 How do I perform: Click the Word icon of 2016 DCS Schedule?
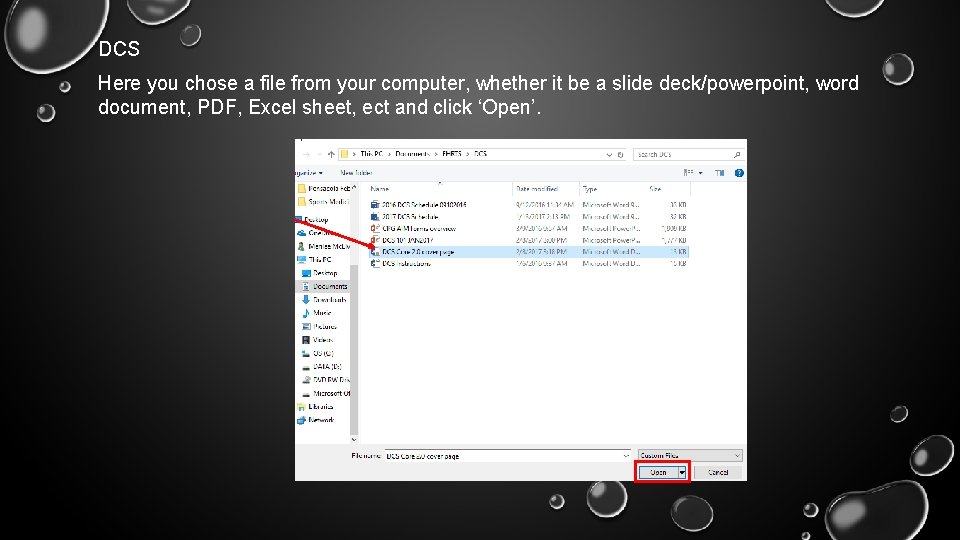[375, 204]
